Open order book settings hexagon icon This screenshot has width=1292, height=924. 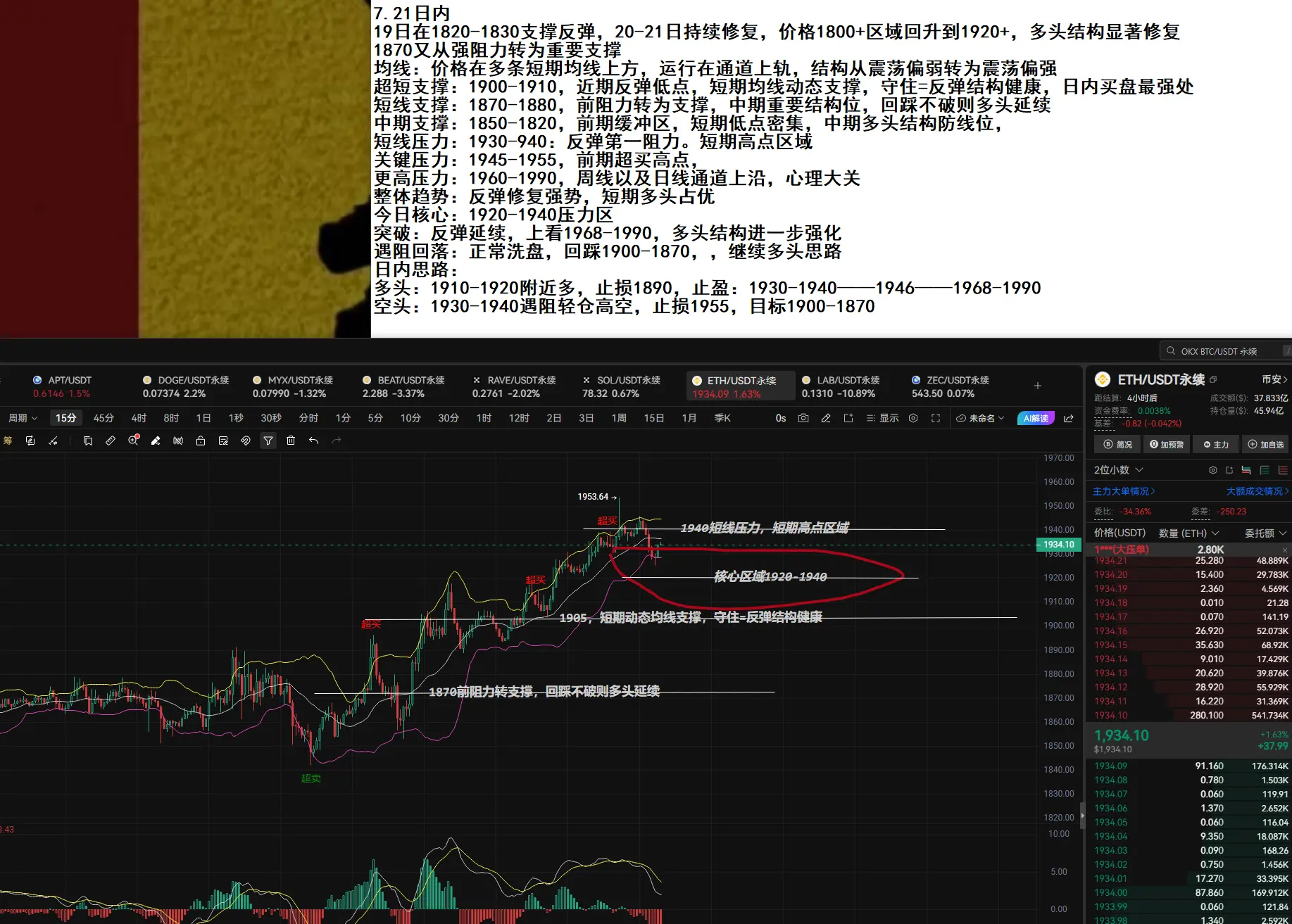pos(1212,470)
